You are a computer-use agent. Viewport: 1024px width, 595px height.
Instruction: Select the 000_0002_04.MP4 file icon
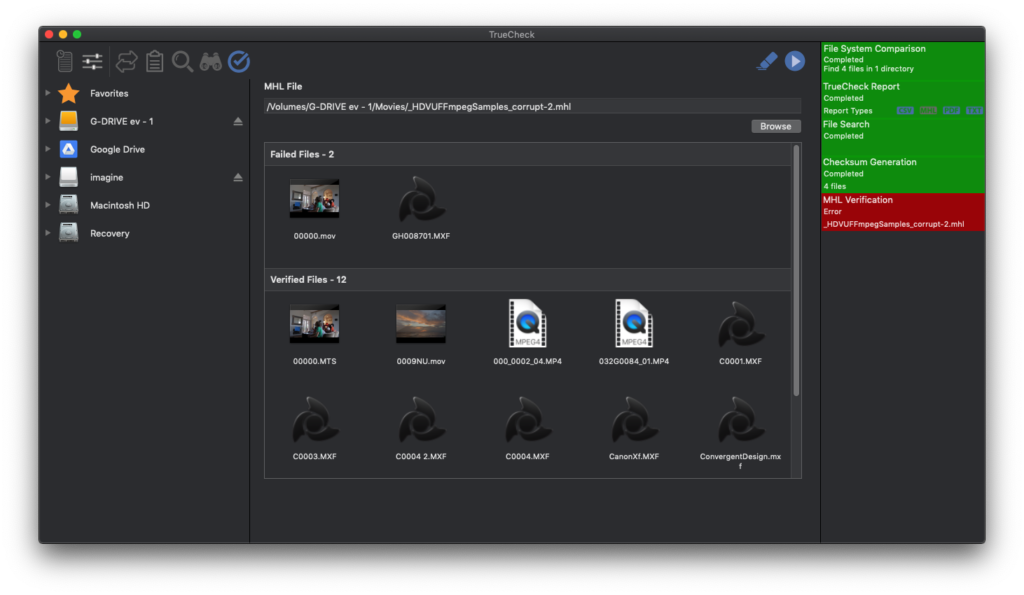pos(528,323)
